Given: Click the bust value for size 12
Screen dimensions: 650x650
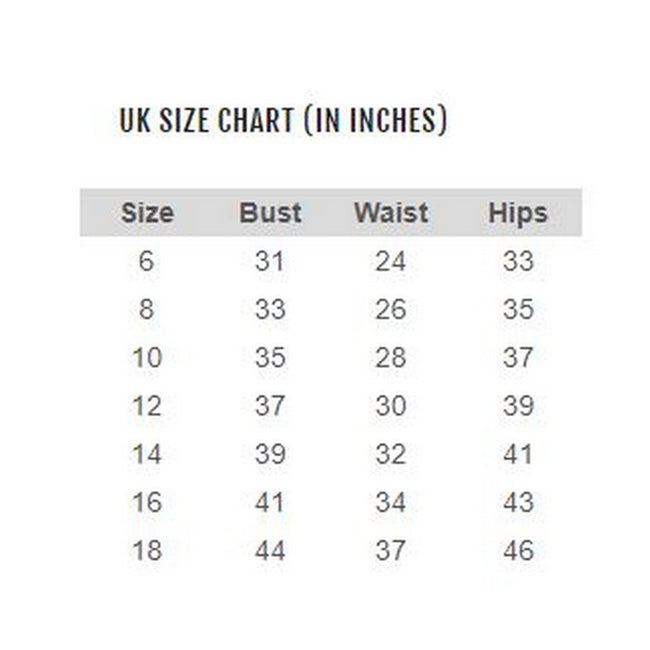Looking at the screenshot, I should (270, 406).
